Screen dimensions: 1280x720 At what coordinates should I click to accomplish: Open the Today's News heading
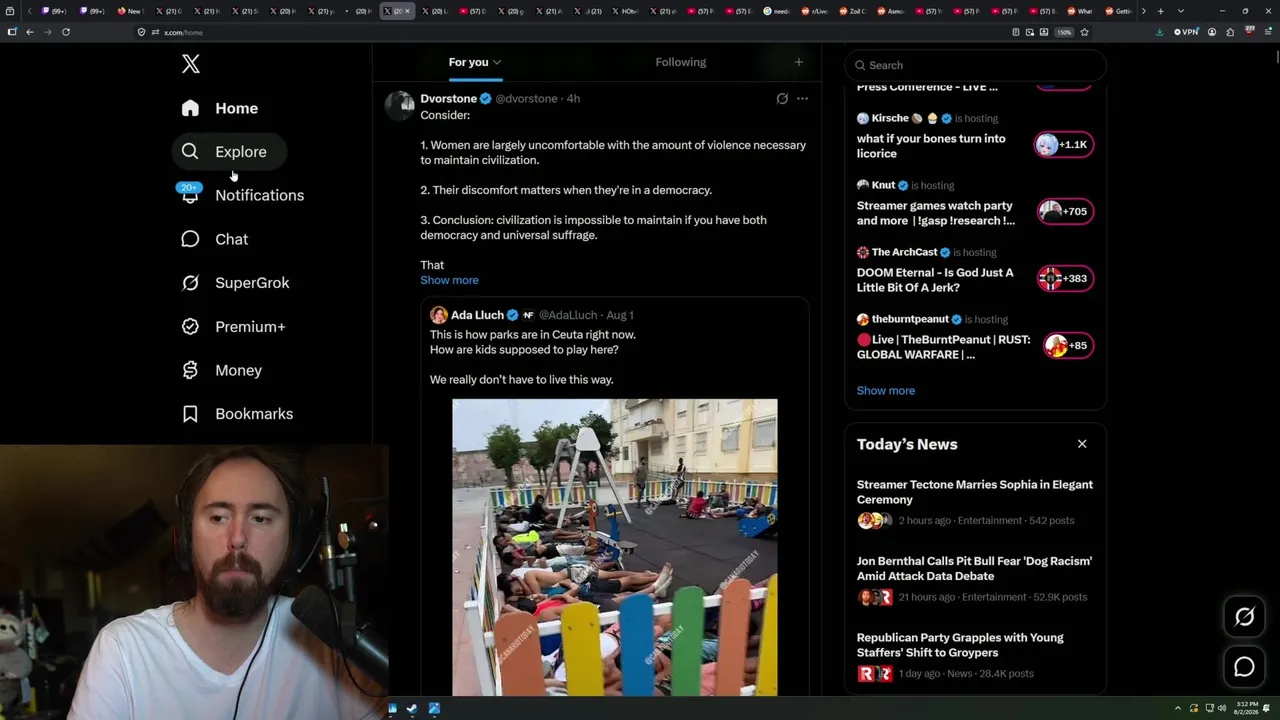tap(907, 444)
